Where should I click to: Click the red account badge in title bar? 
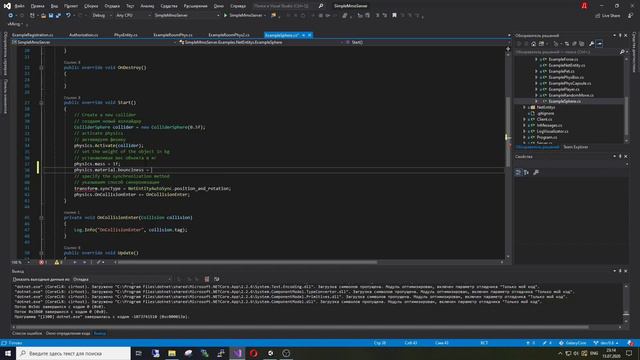coord(584,6)
